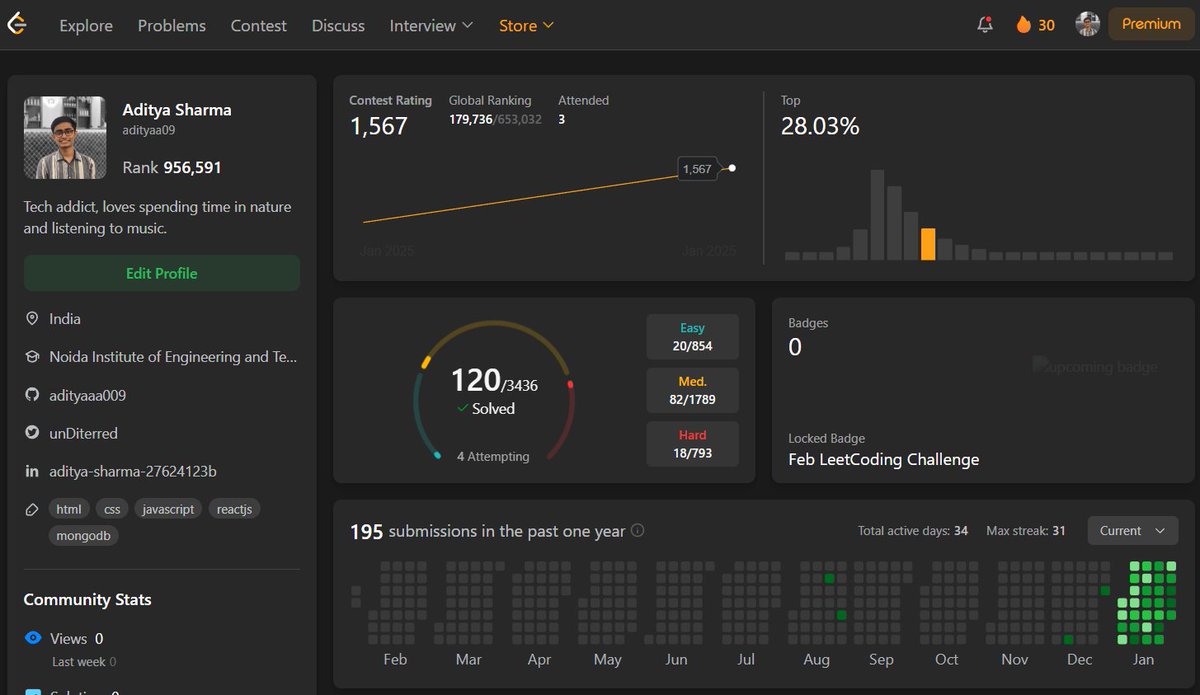Click the green checkmark beside Solved
1200x695 pixels.
(x=462, y=409)
